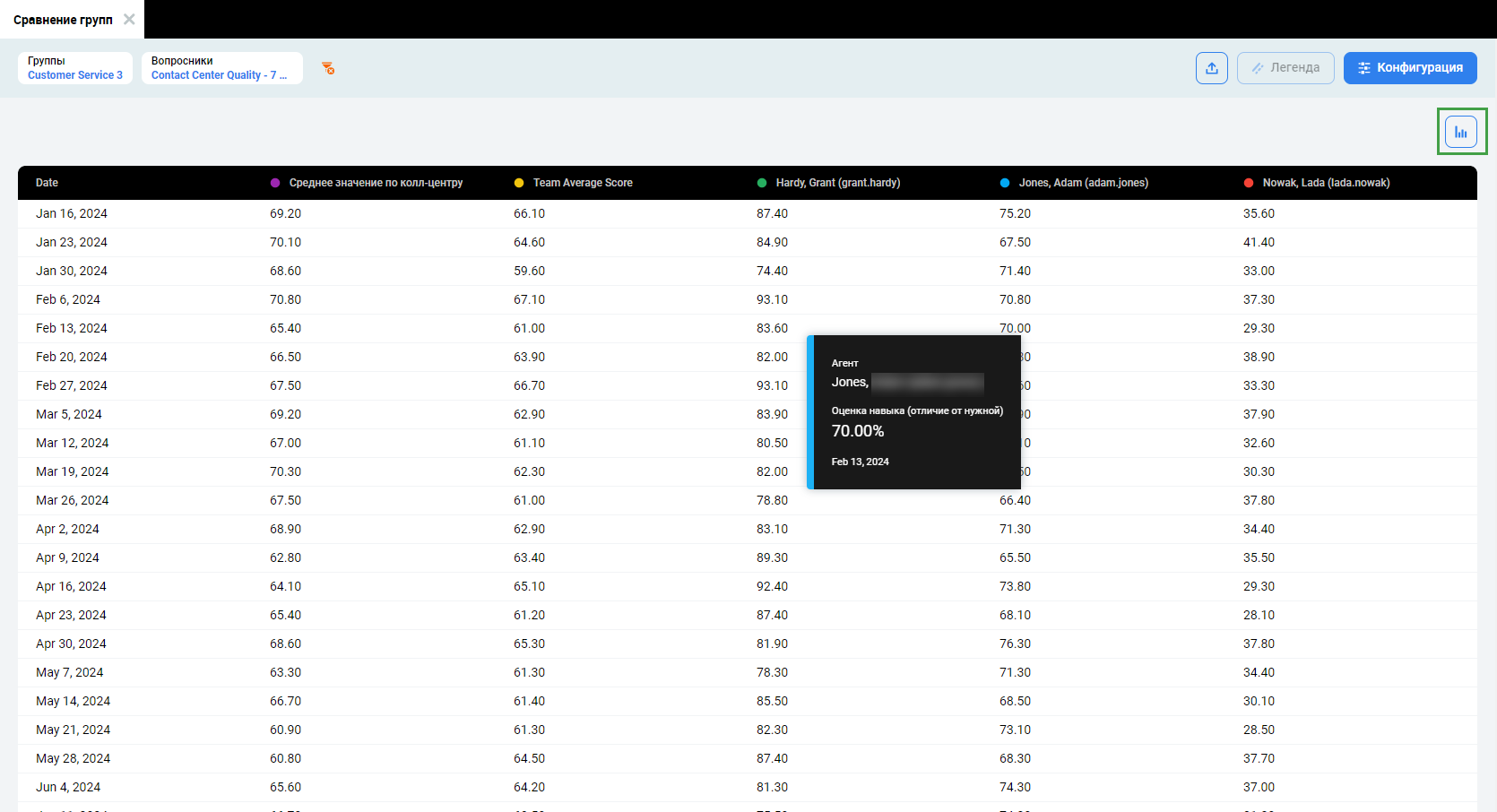1497x812 pixels.
Task: Click the Apr 23, 2024 date cell
Action: pos(71,615)
